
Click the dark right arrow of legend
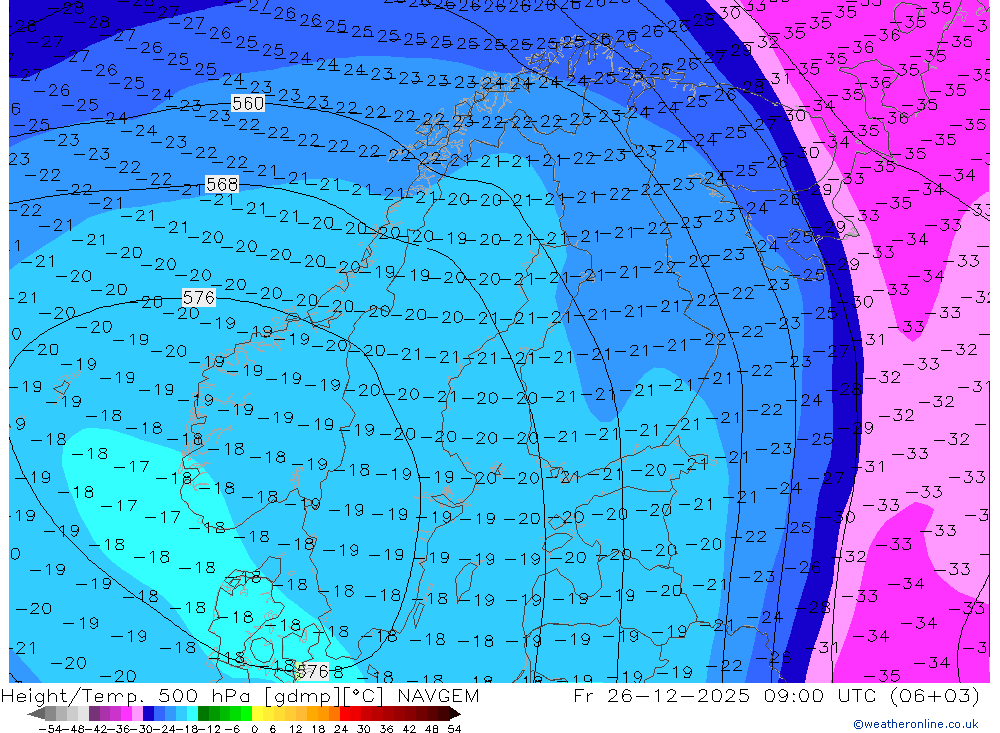tap(455, 713)
